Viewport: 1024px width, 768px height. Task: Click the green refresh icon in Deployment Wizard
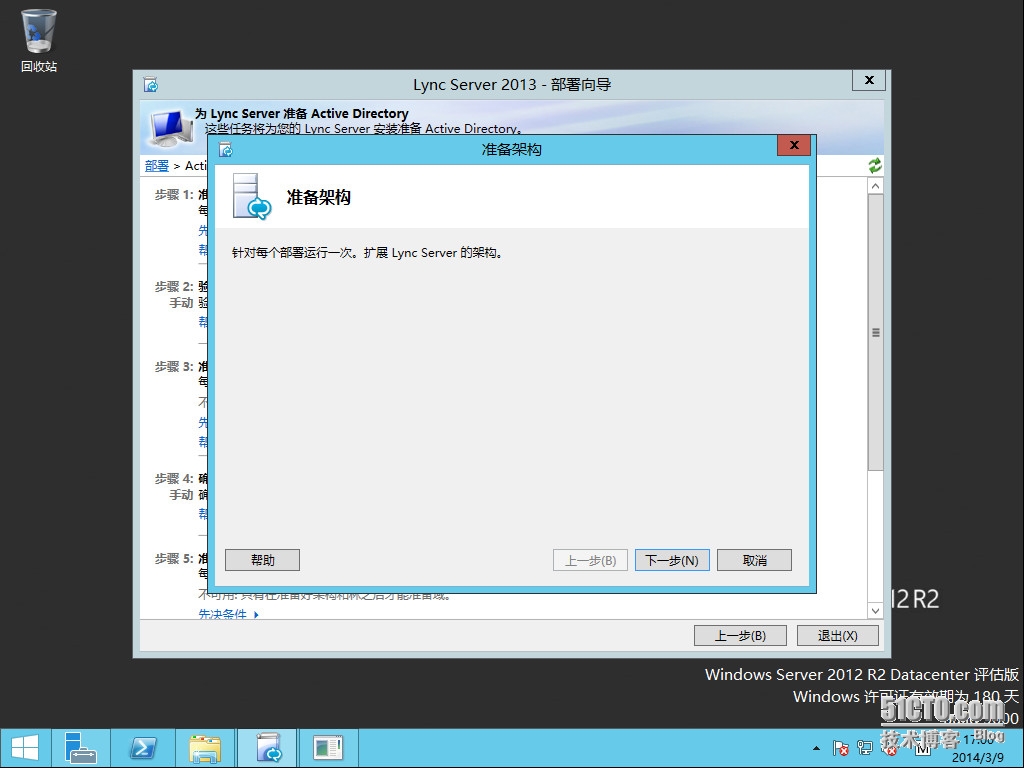pos(875,166)
